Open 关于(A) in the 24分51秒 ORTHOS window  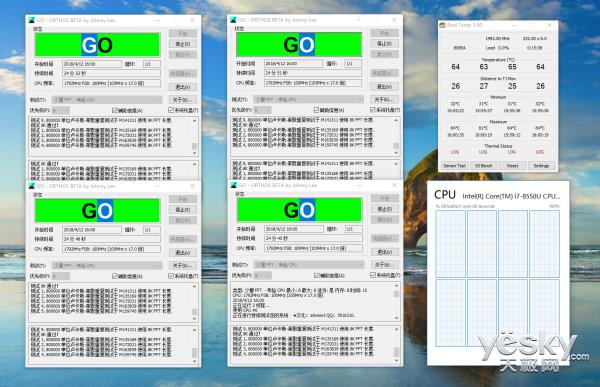pos(384,100)
